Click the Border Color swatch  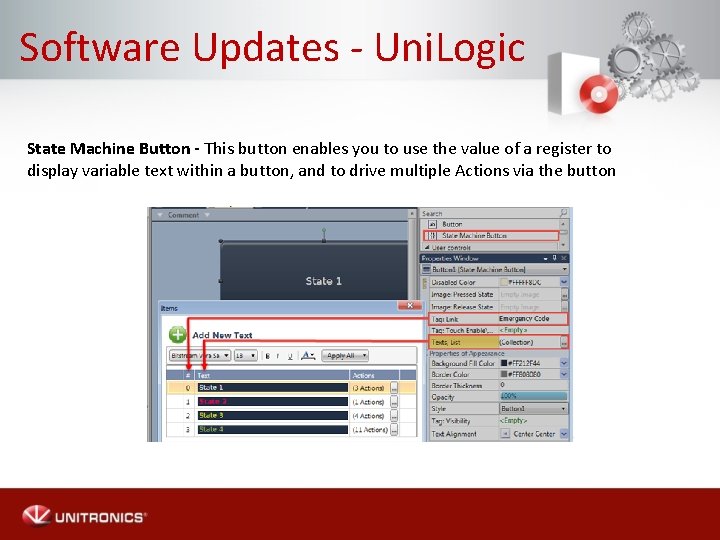[x=504, y=374]
